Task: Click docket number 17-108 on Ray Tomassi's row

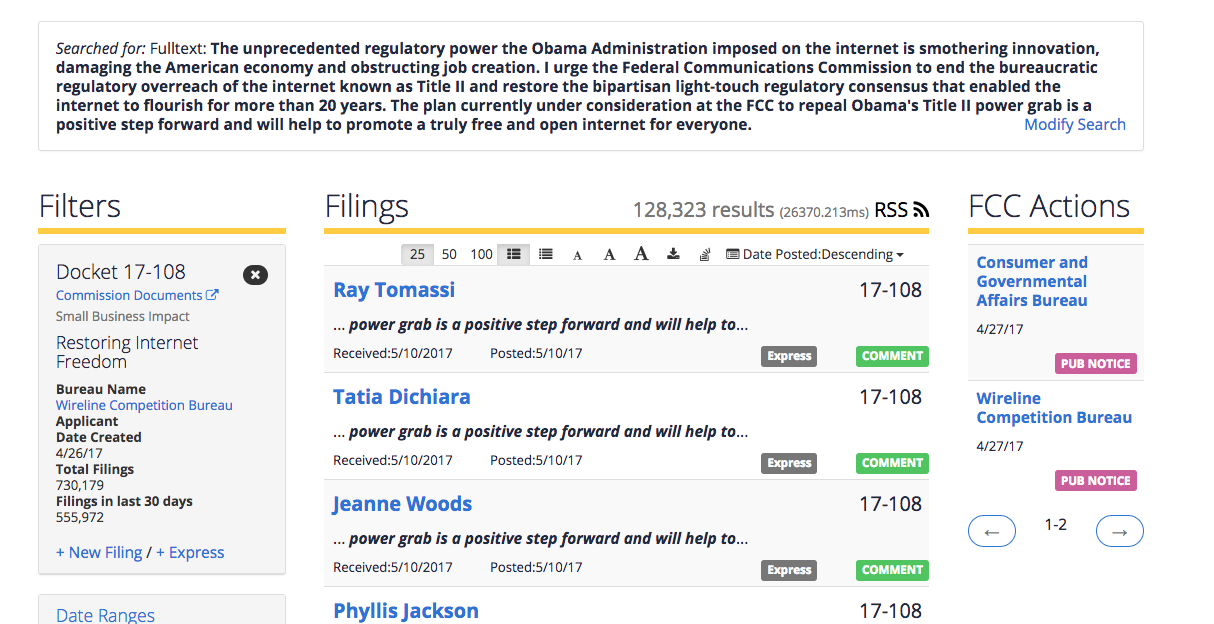Action: click(890, 290)
